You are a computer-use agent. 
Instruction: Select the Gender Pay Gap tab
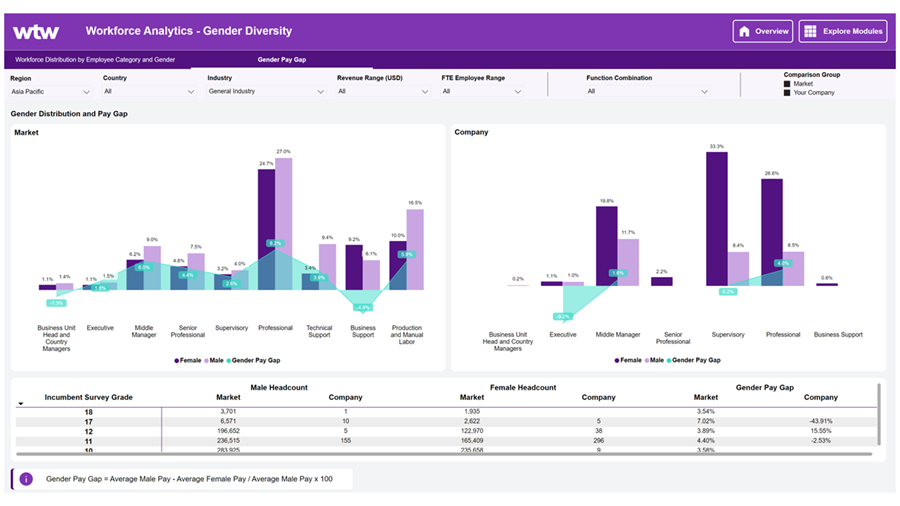click(281, 60)
